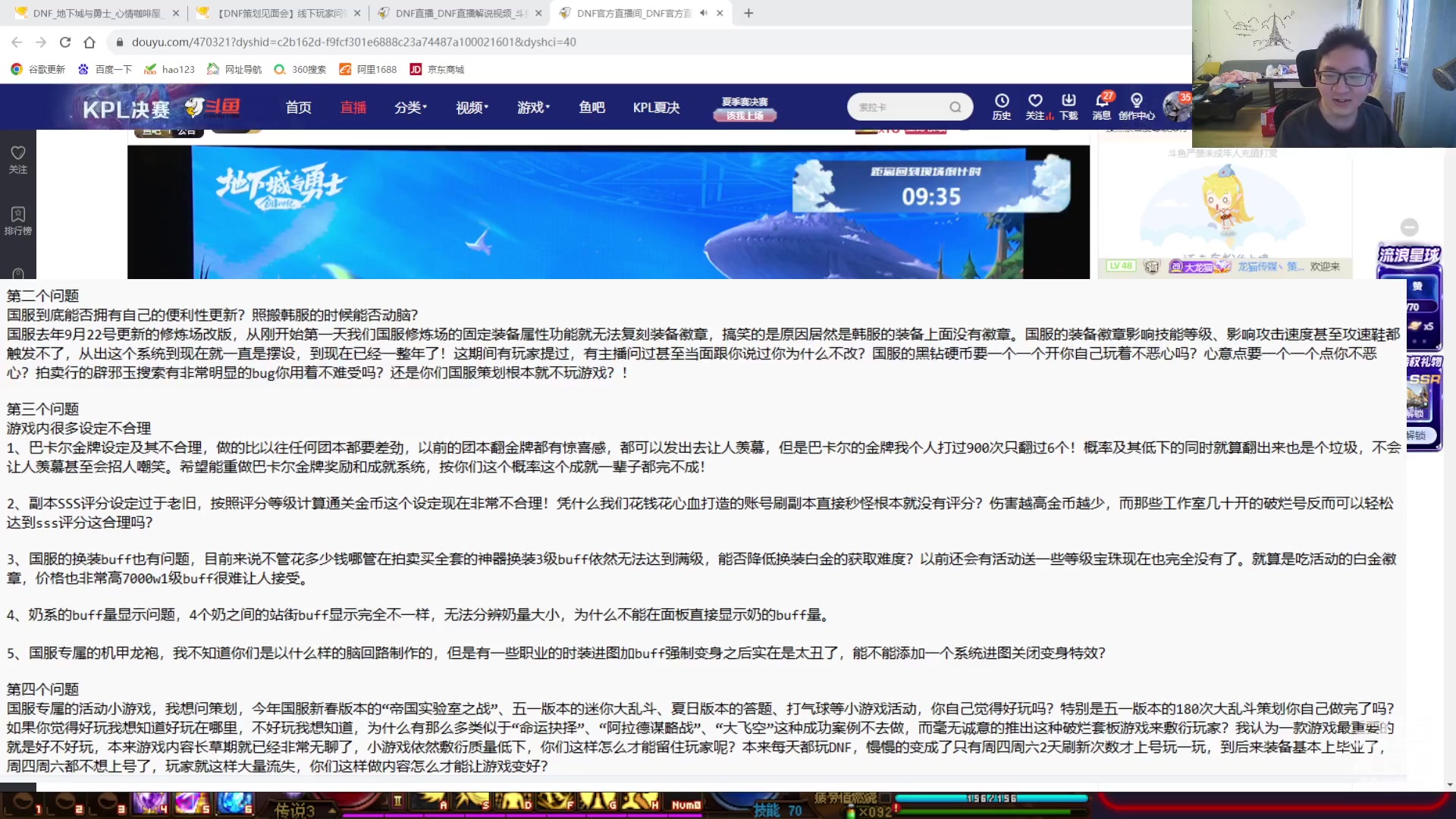Click the 第二个问题 heading text
Viewport: 1456px width, 819px height.
pos(42,296)
